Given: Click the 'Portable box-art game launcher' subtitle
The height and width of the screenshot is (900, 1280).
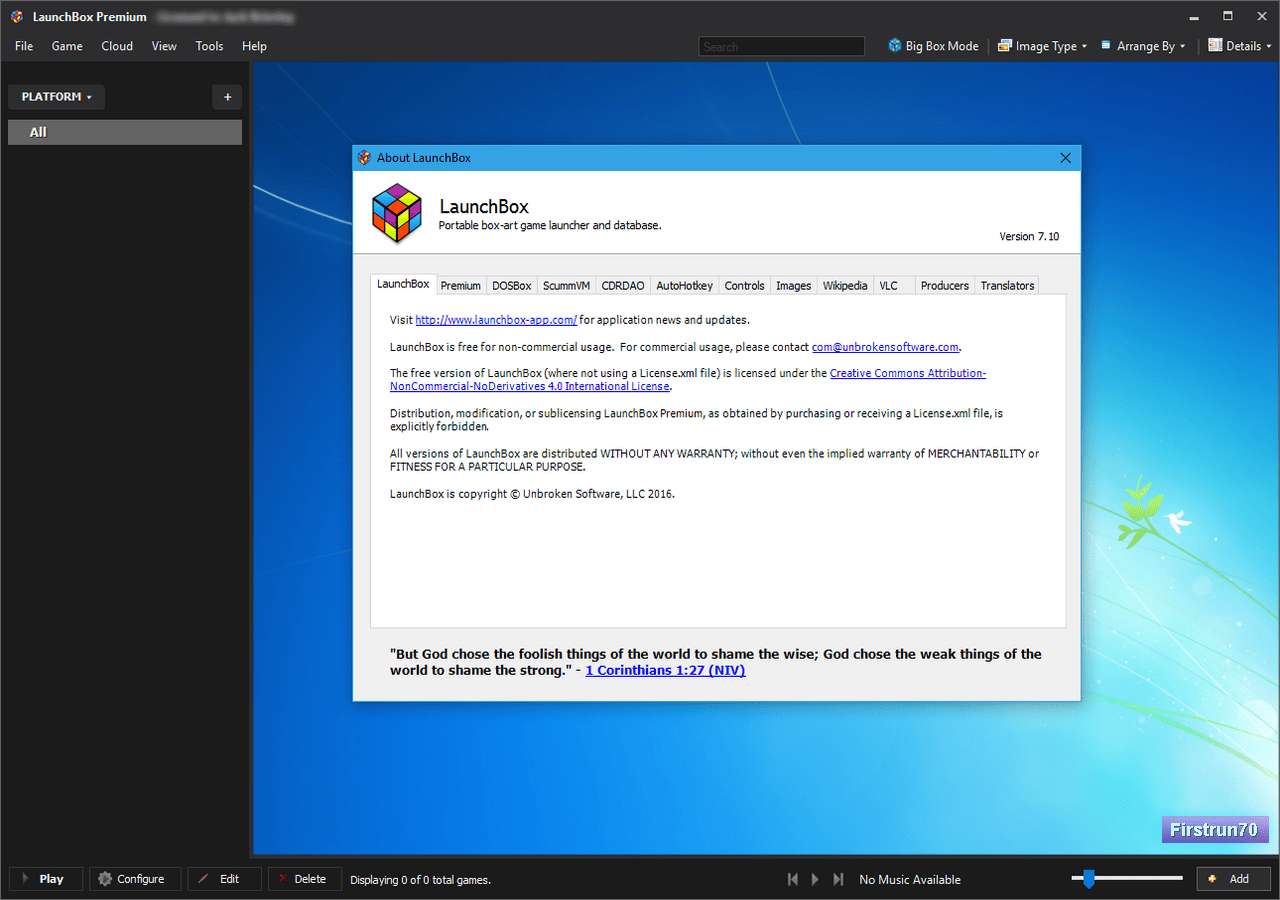Looking at the screenshot, I should click(x=550, y=226).
